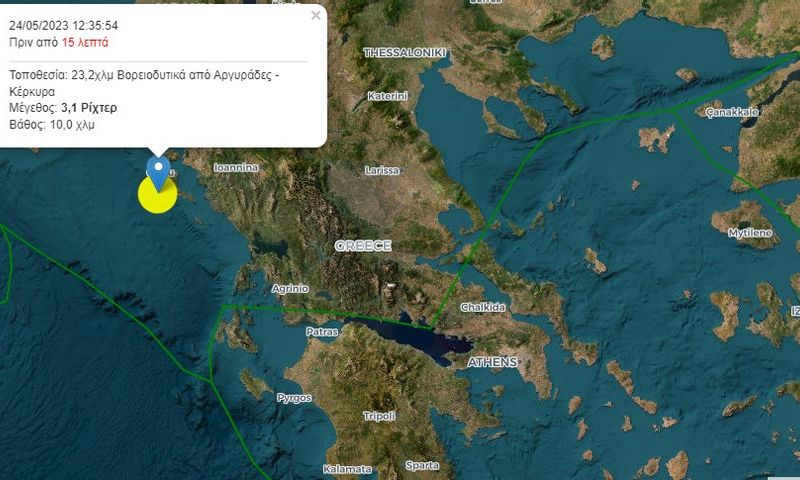The height and width of the screenshot is (480, 800).
Task: Click the '3,1 Ρίχτερ' magnitude text
Action: click(89, 108)
